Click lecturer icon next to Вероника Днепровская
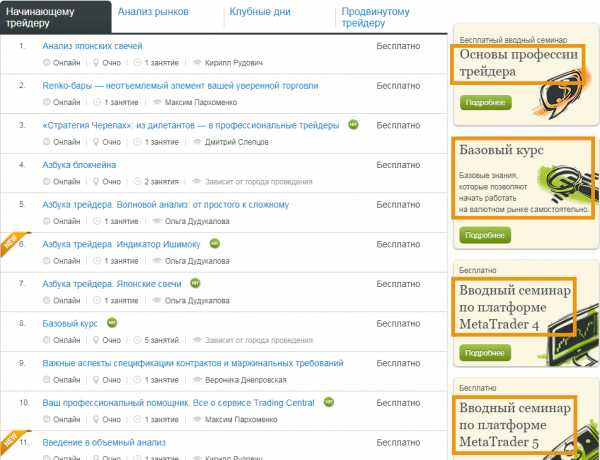Image resolution: width=600 pixels, height=460 pixels. point(197,380)
